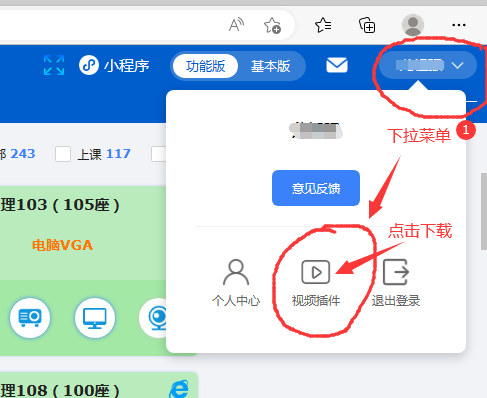Screen dimensions: 487x398
Task: Check the 上课 117 checkbox
Action: point(63,154)
